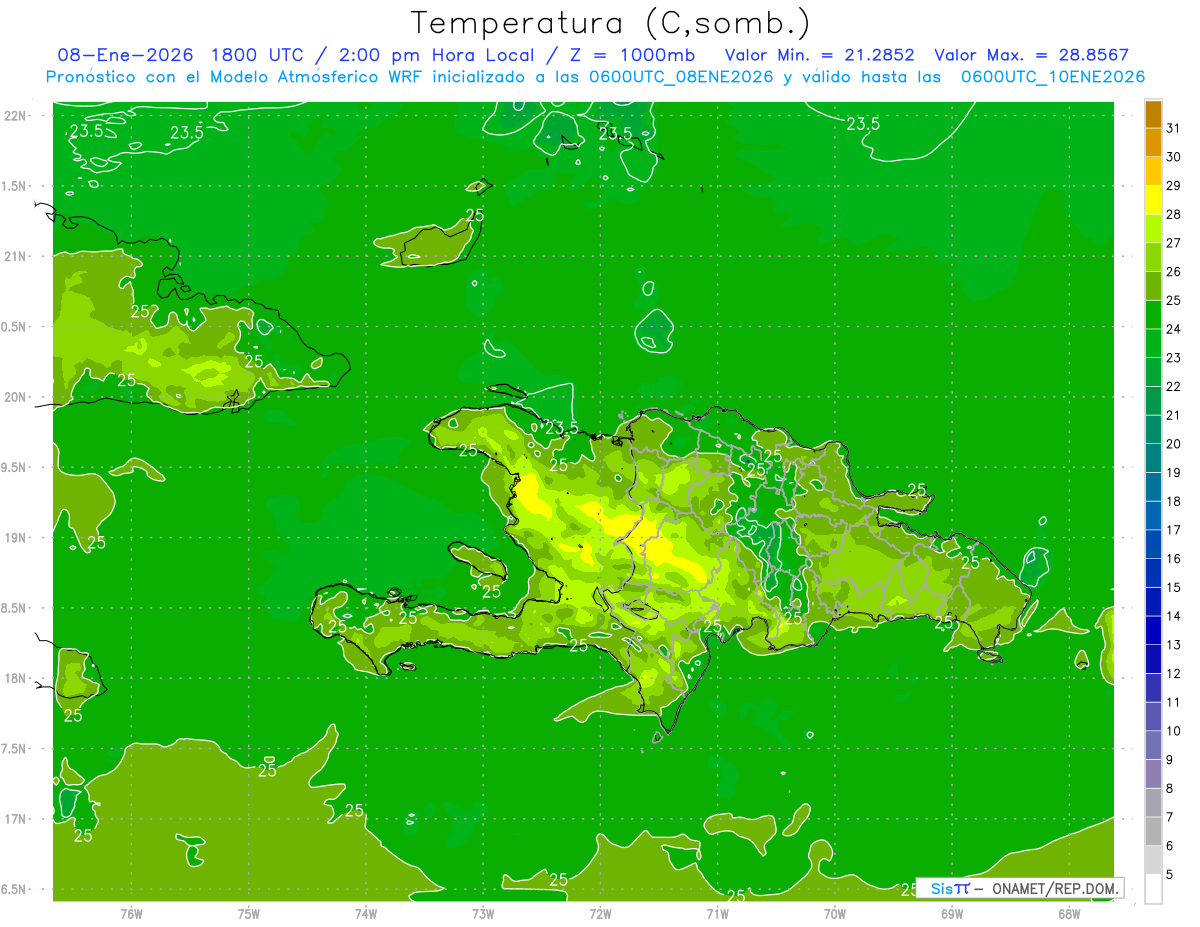Click the color bar label '15'
This screenshot has height=927, width=1200.
(x=1173, y=587)
